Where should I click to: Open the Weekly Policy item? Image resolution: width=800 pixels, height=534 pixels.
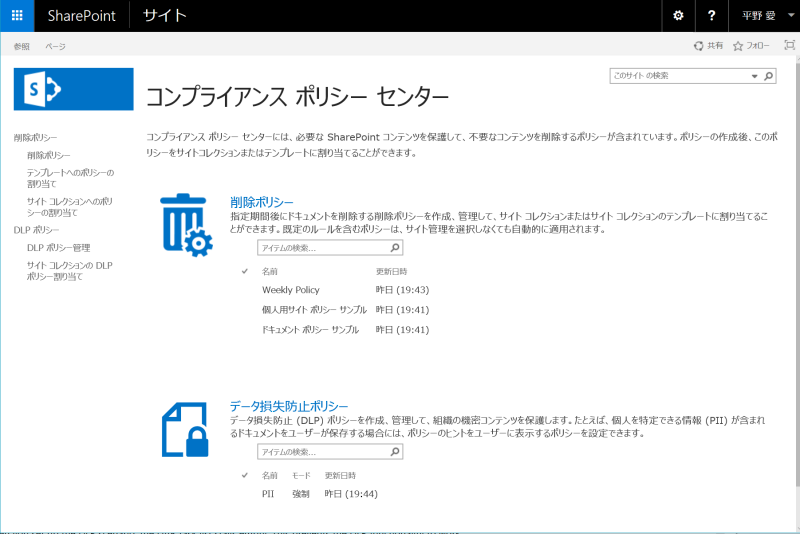(291, 290)
